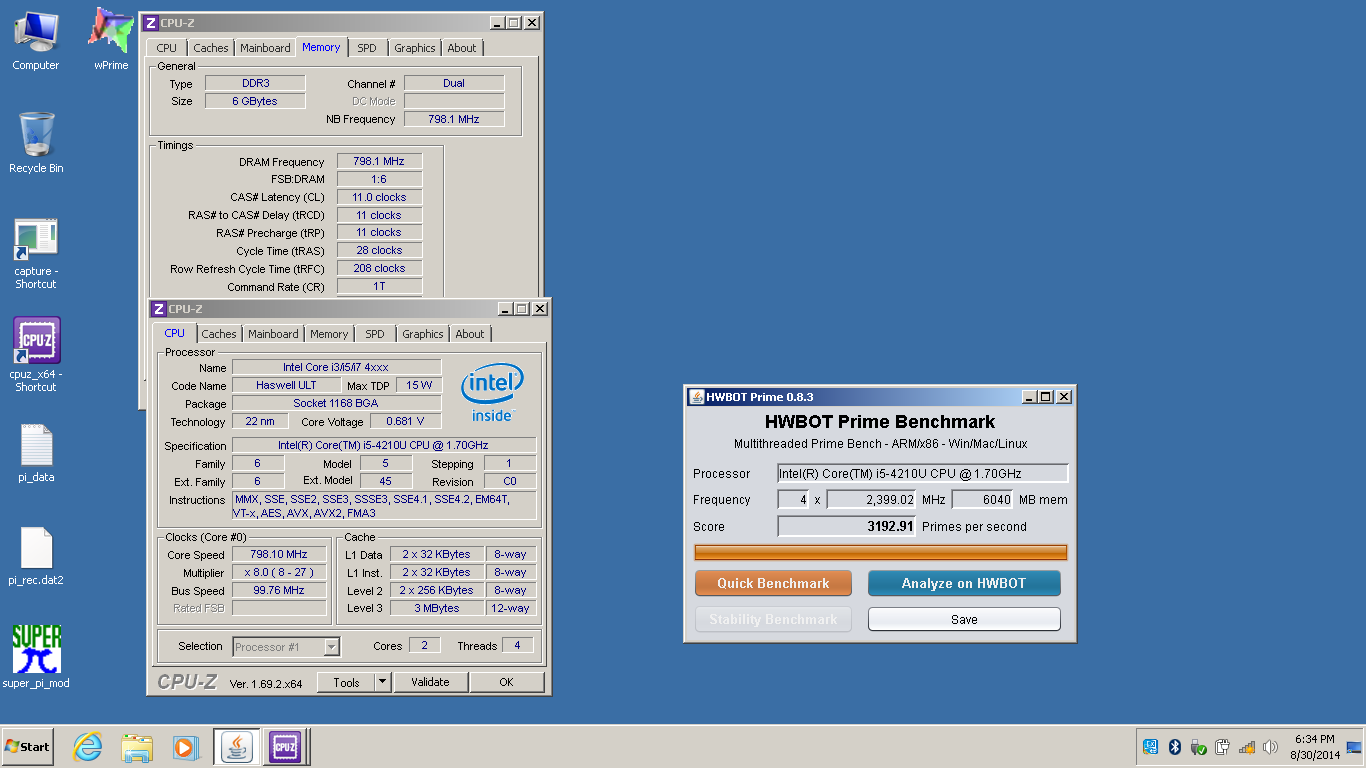Image resolution: width=1366 pixels, height=768 pixels.
Task: Click the Code Name Haswell ULT value
Action: [x=286, y=385]
